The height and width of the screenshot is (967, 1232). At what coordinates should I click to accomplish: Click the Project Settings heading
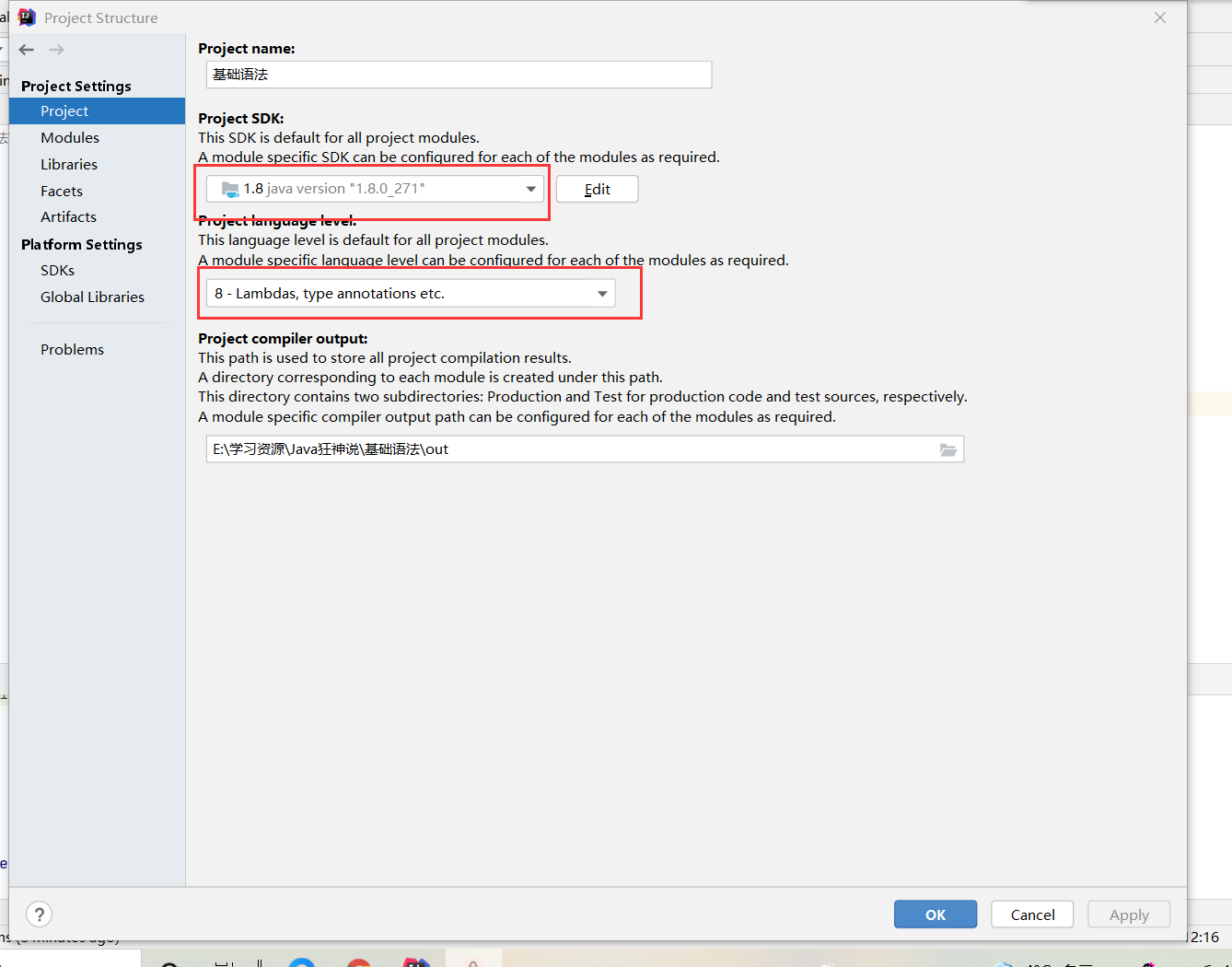pos(76,86)
